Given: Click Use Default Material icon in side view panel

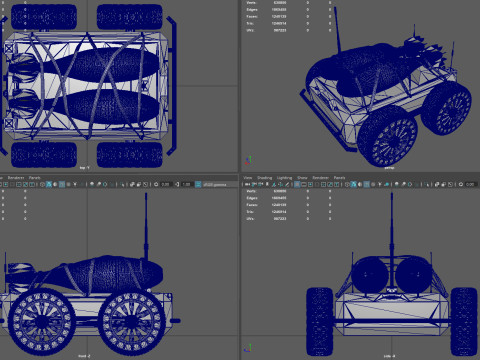Looking at the screenshot, I should (x=360, y=184).
